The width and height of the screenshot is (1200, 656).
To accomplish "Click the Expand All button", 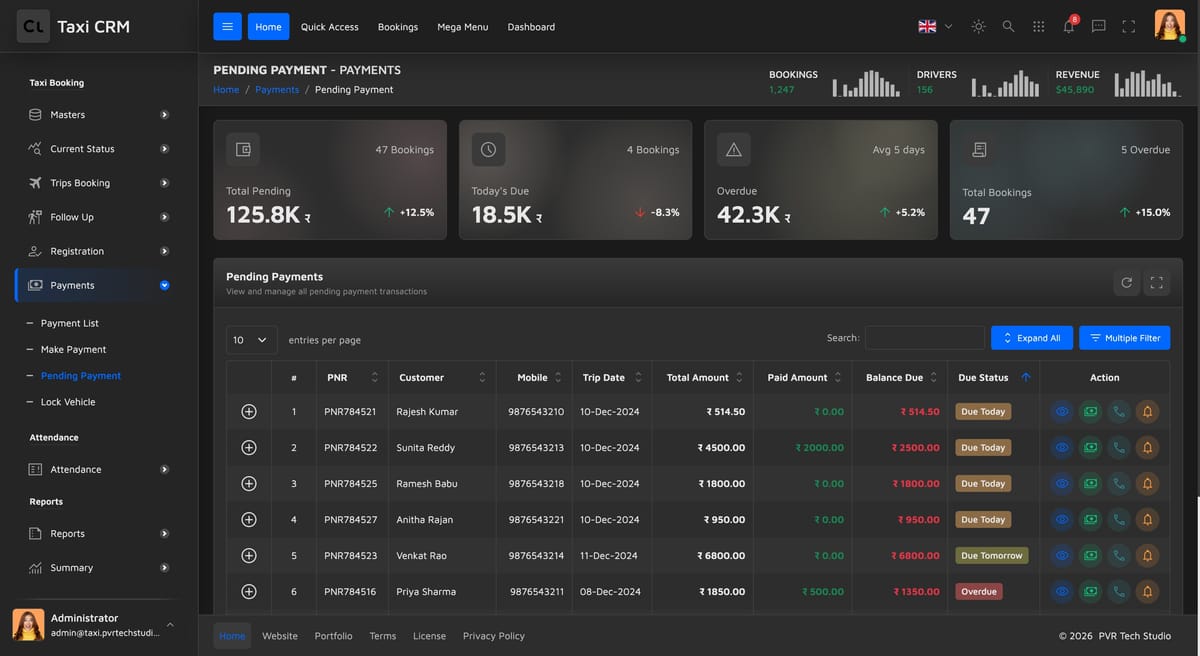I will pos(1032,338).
